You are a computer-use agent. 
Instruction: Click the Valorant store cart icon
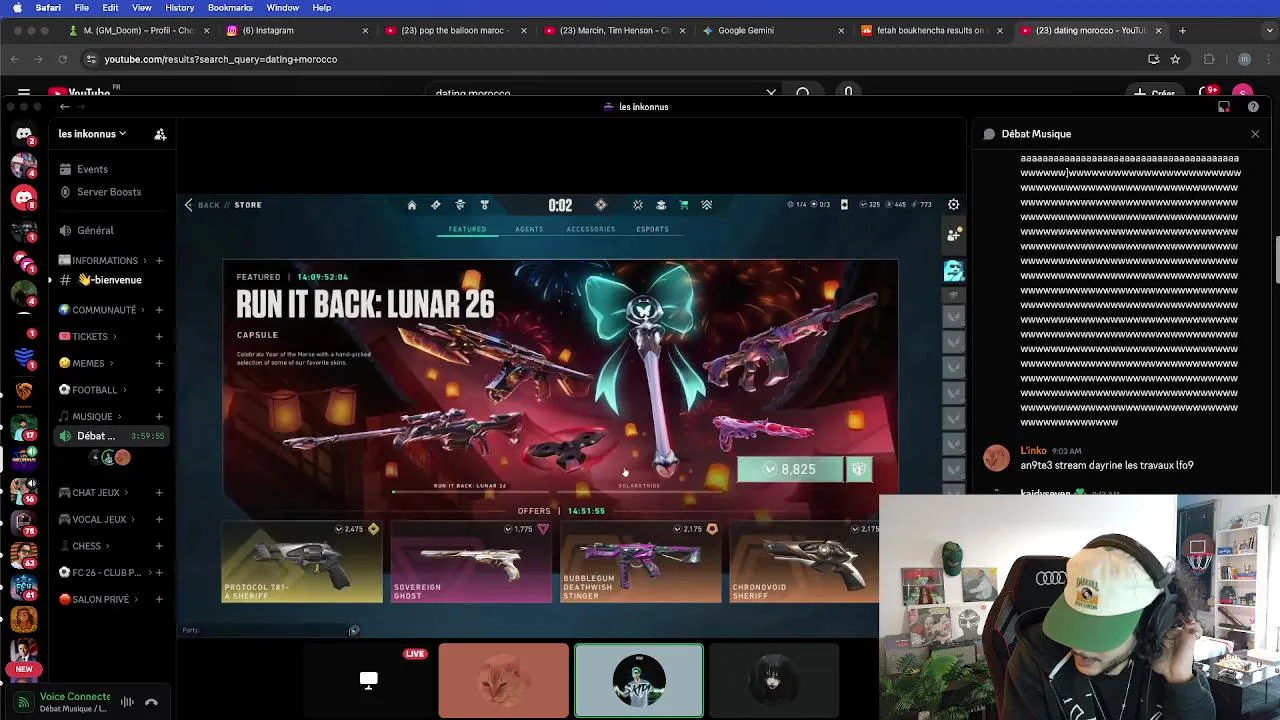point(684,205)
